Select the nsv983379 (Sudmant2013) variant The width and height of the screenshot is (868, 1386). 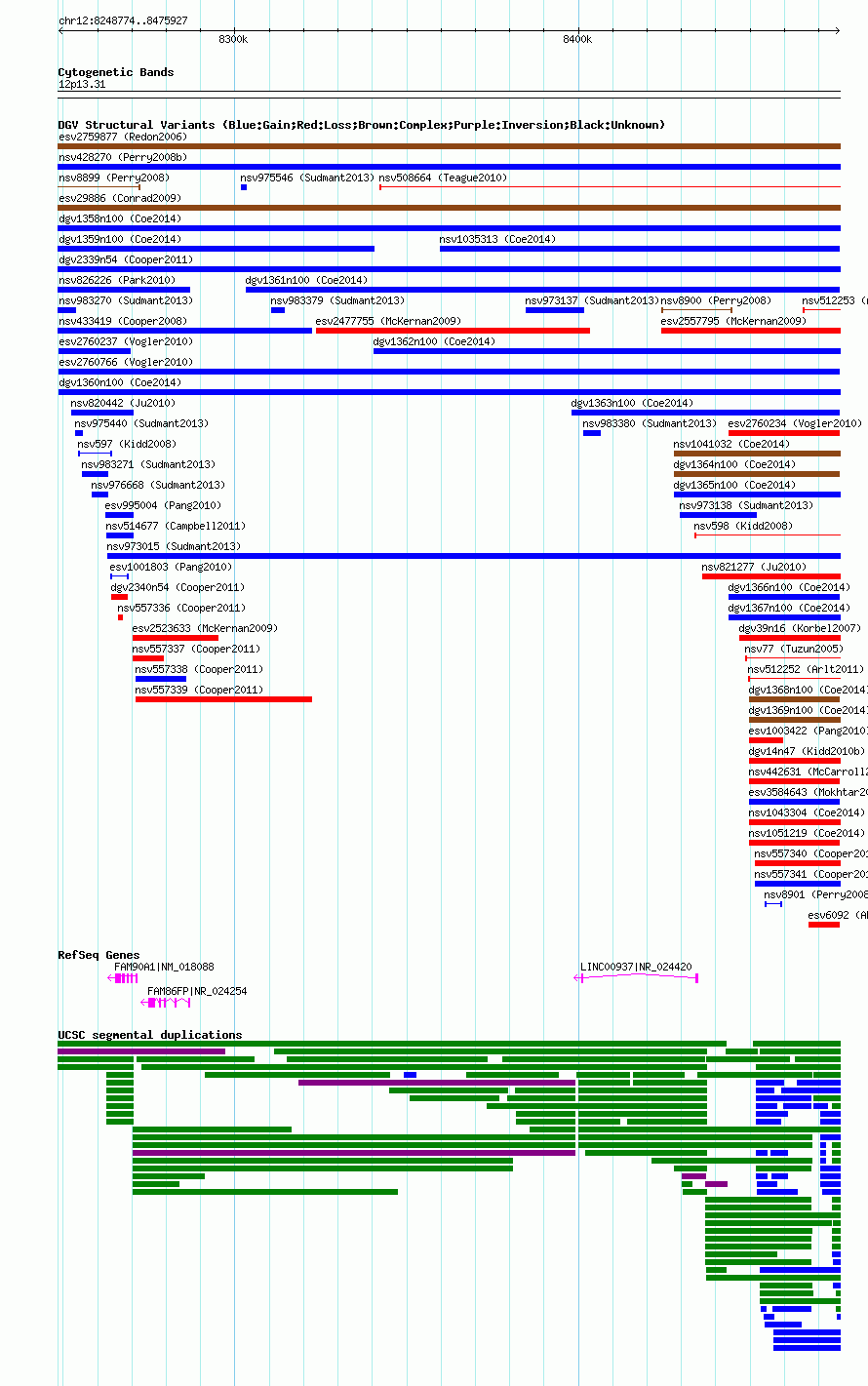(x=337, y=300)
